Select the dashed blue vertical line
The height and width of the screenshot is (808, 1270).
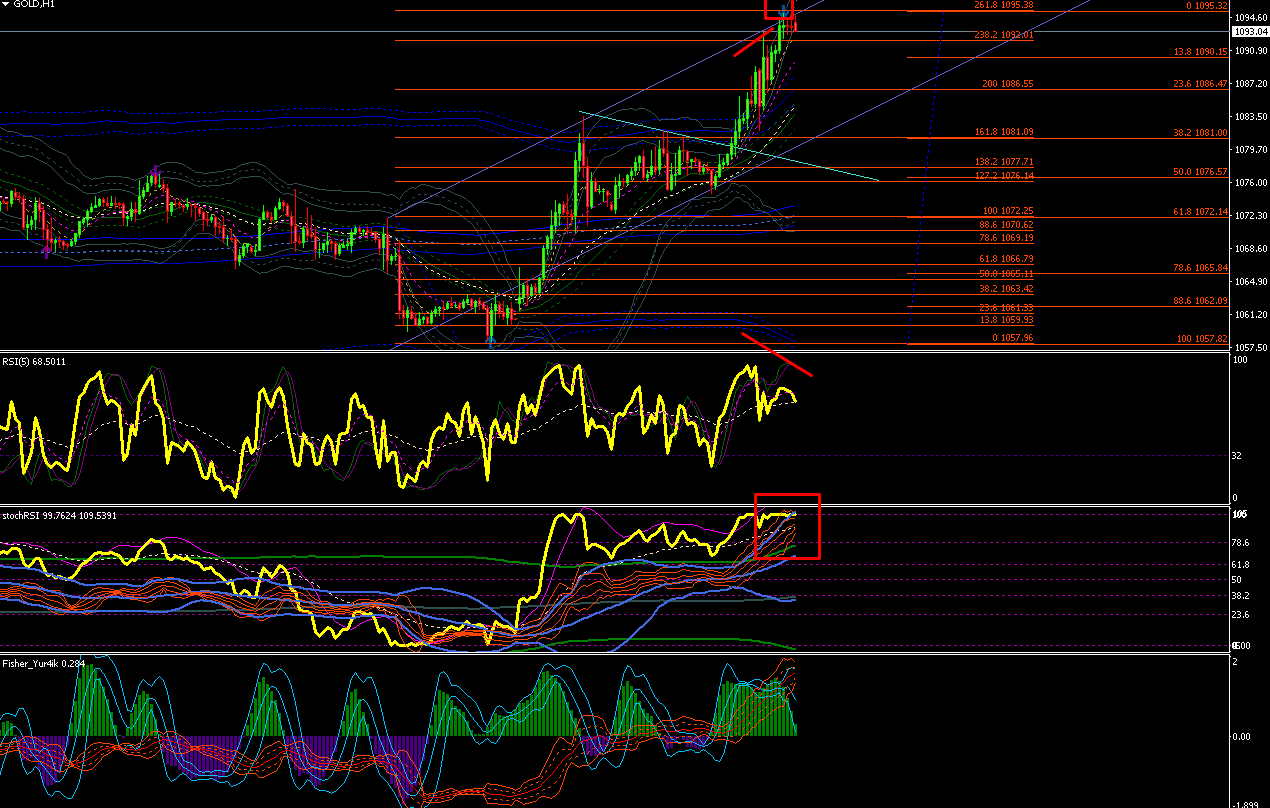926,178
